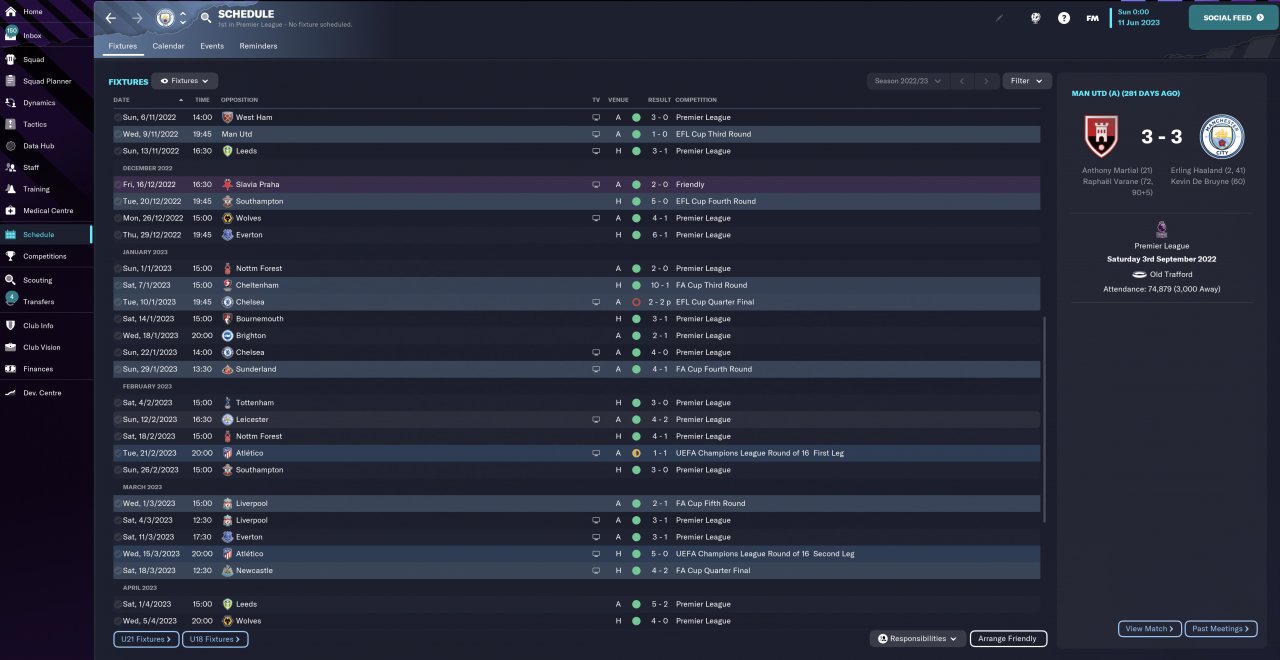The height and width of the screenshot is (660, 1280).
Task: Toggle the circle on Sat, 18/3/2023 row
Action: click(x=117, y=570)
